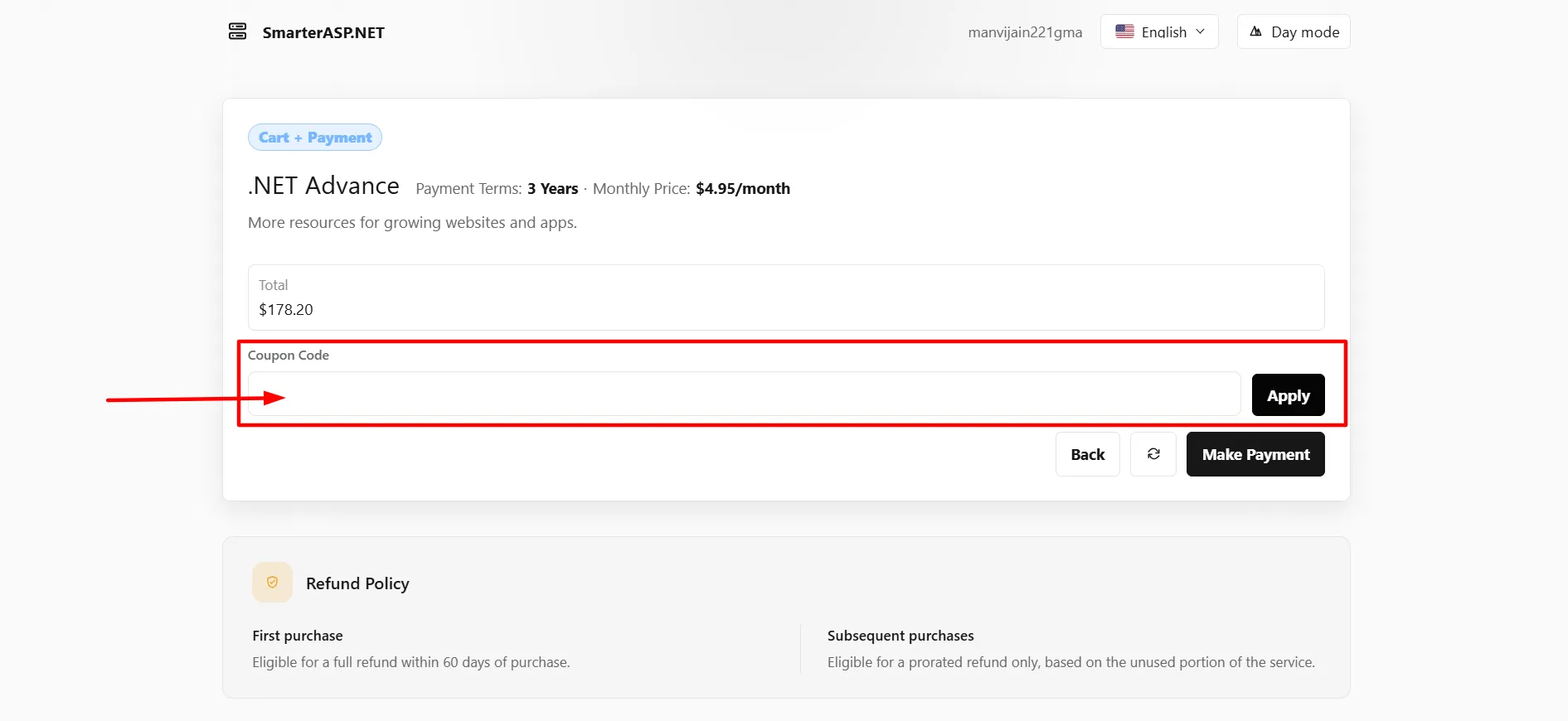Click inside the Coupon Code field
This screenshot has width=1568, height=721.
(744, 394)
